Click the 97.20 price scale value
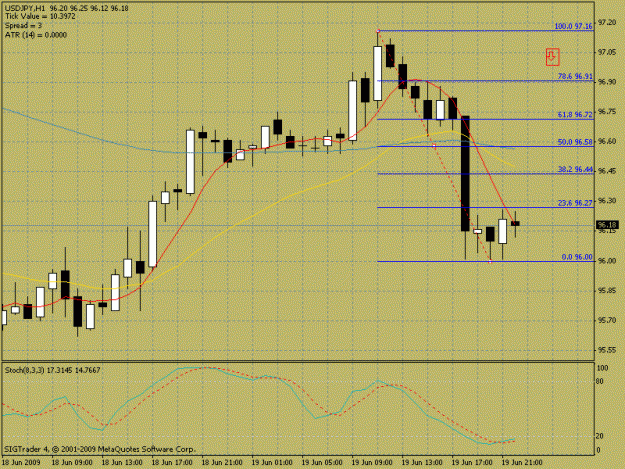 (x=607, y=22)
